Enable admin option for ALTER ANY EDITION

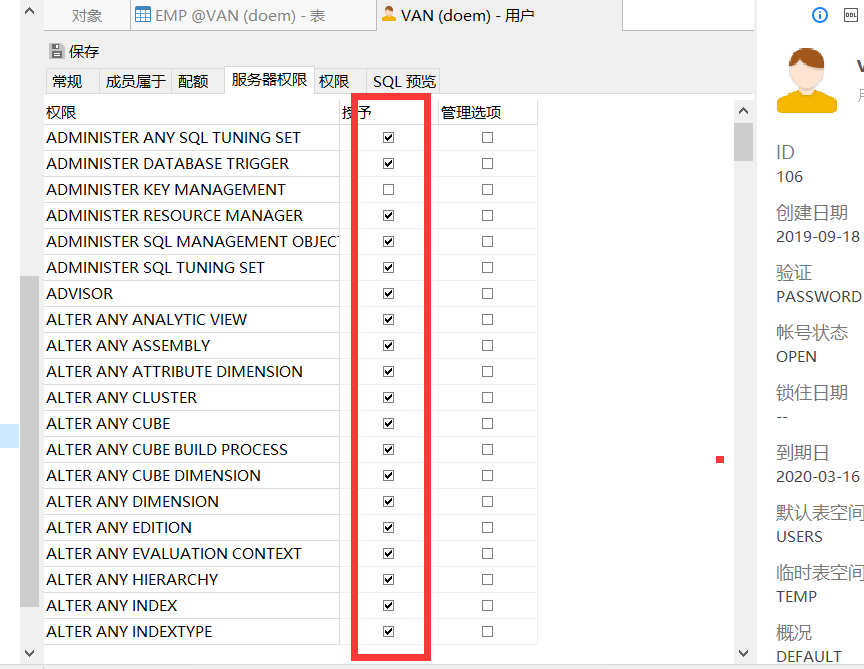point(487,527)
